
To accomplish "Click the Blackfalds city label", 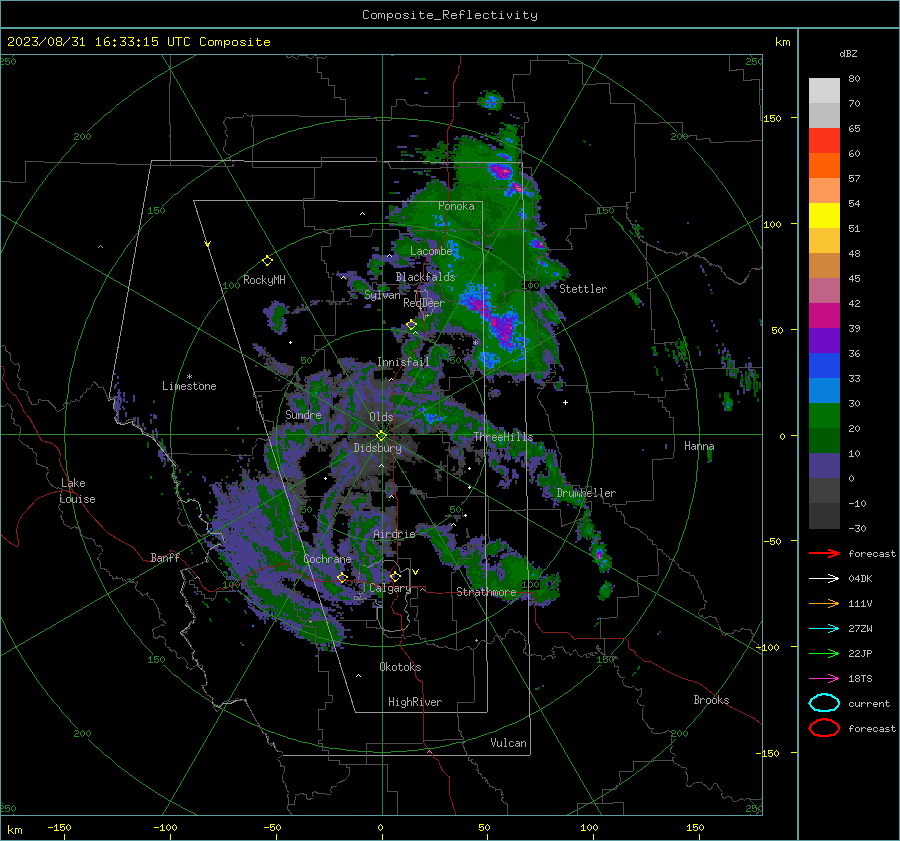I will tap(425, 277).
